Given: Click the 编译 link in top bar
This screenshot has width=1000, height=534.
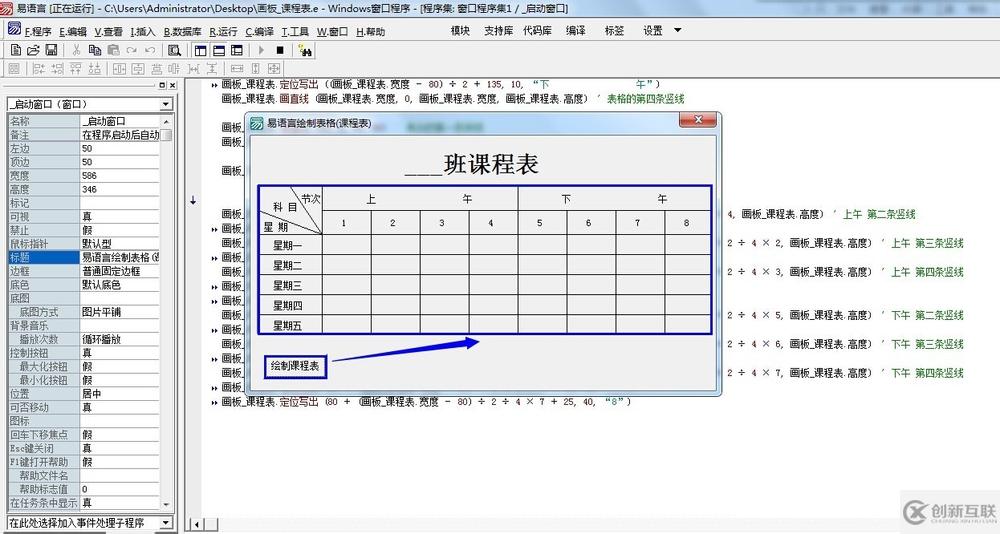Looking at the screenshot, I should pos(575,30).
